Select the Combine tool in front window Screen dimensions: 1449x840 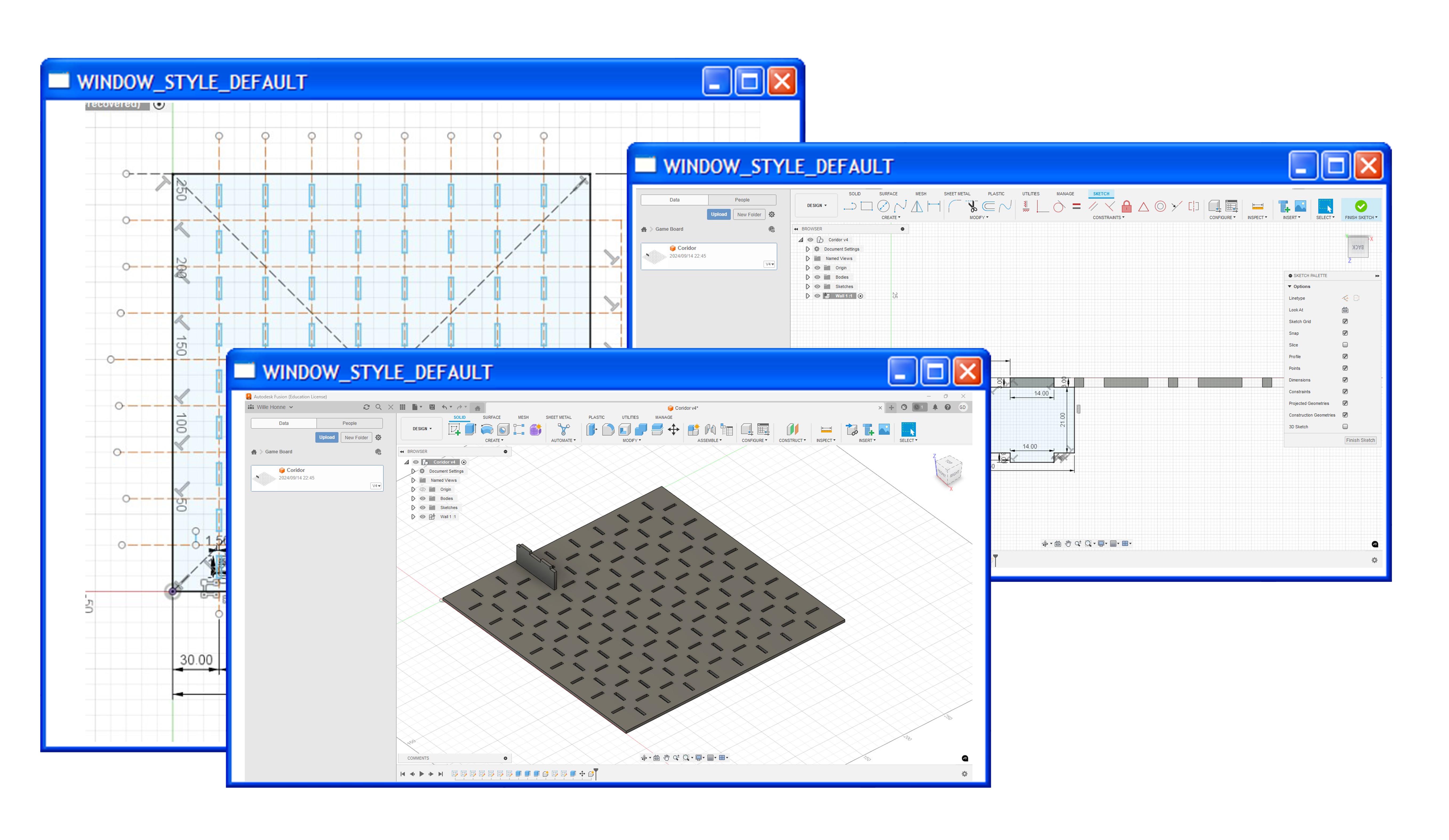point(641,430)
